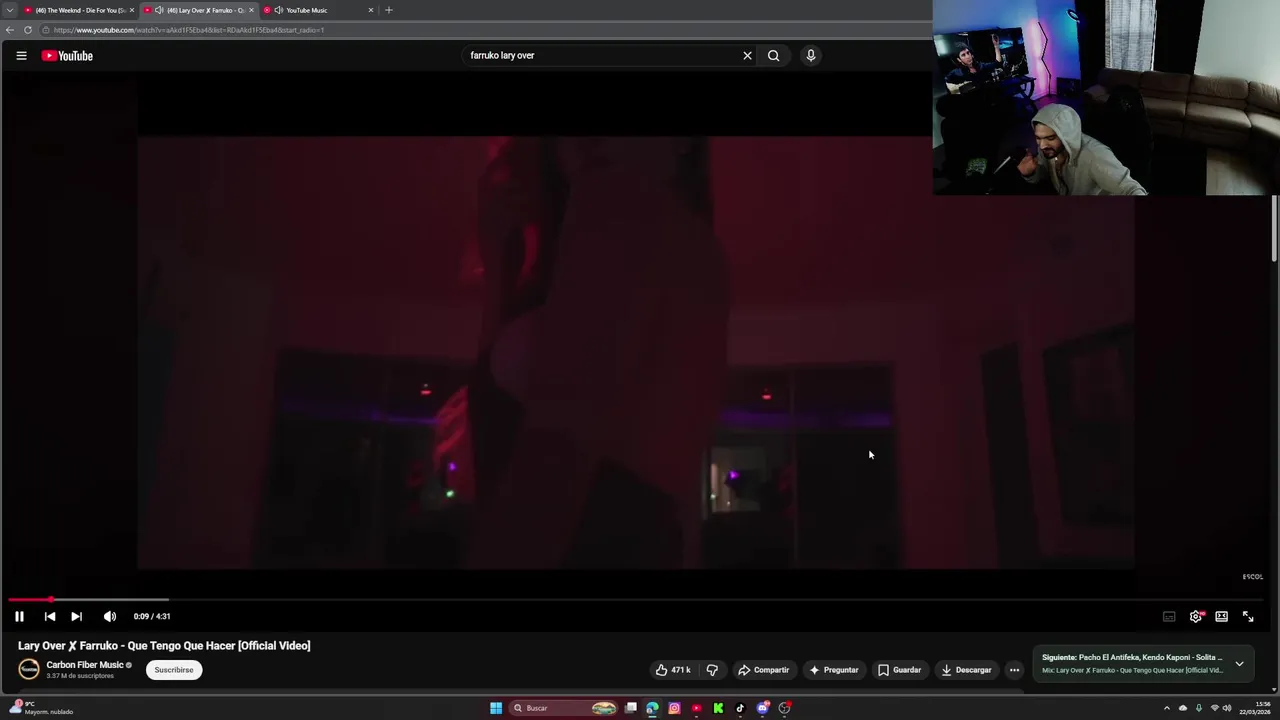Click the 'Siguiente: Pacho El Antifeka' next-up text

(x=1132, y=658)
